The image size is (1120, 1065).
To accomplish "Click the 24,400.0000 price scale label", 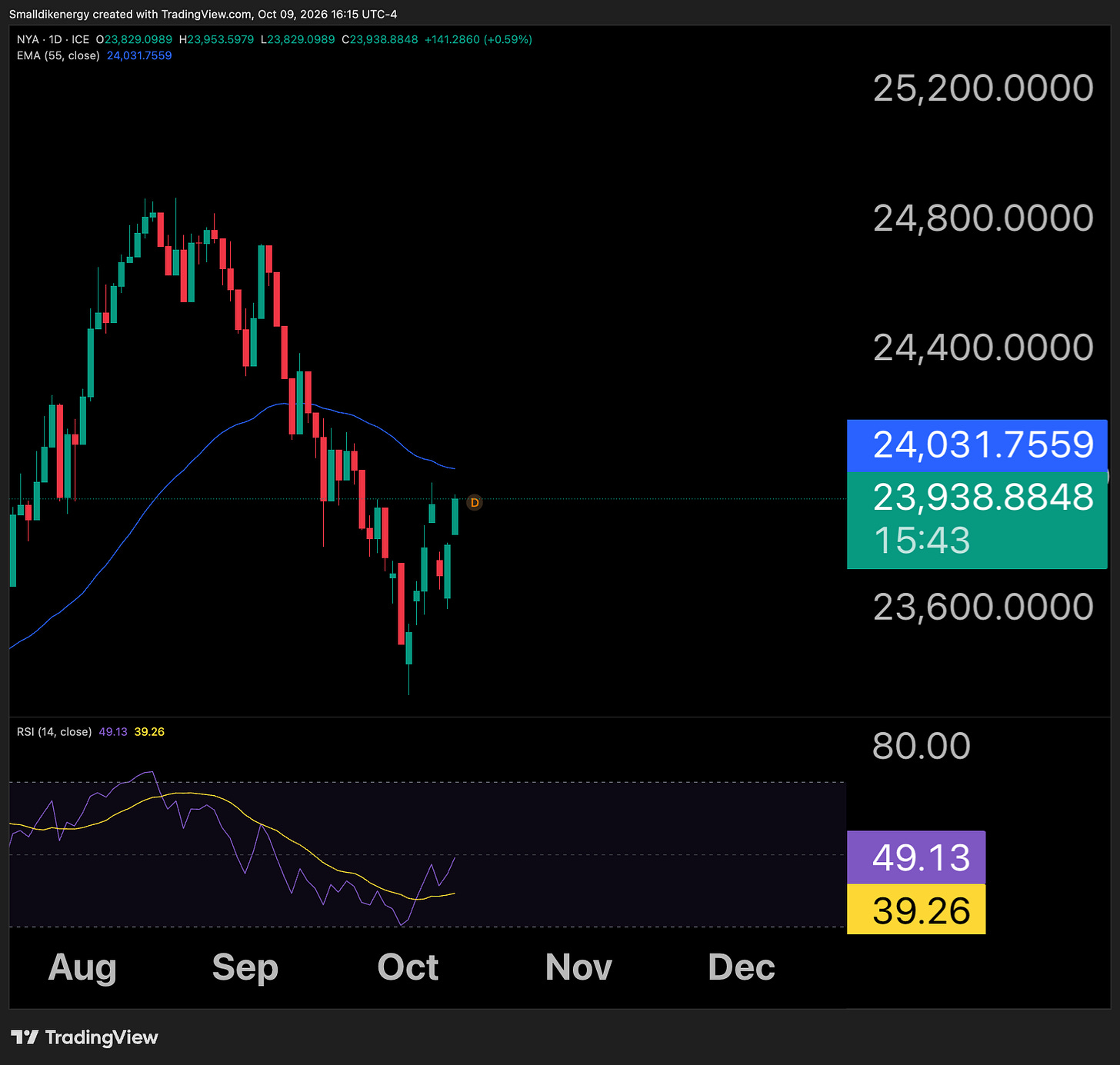I will click(x=983, y=348).
